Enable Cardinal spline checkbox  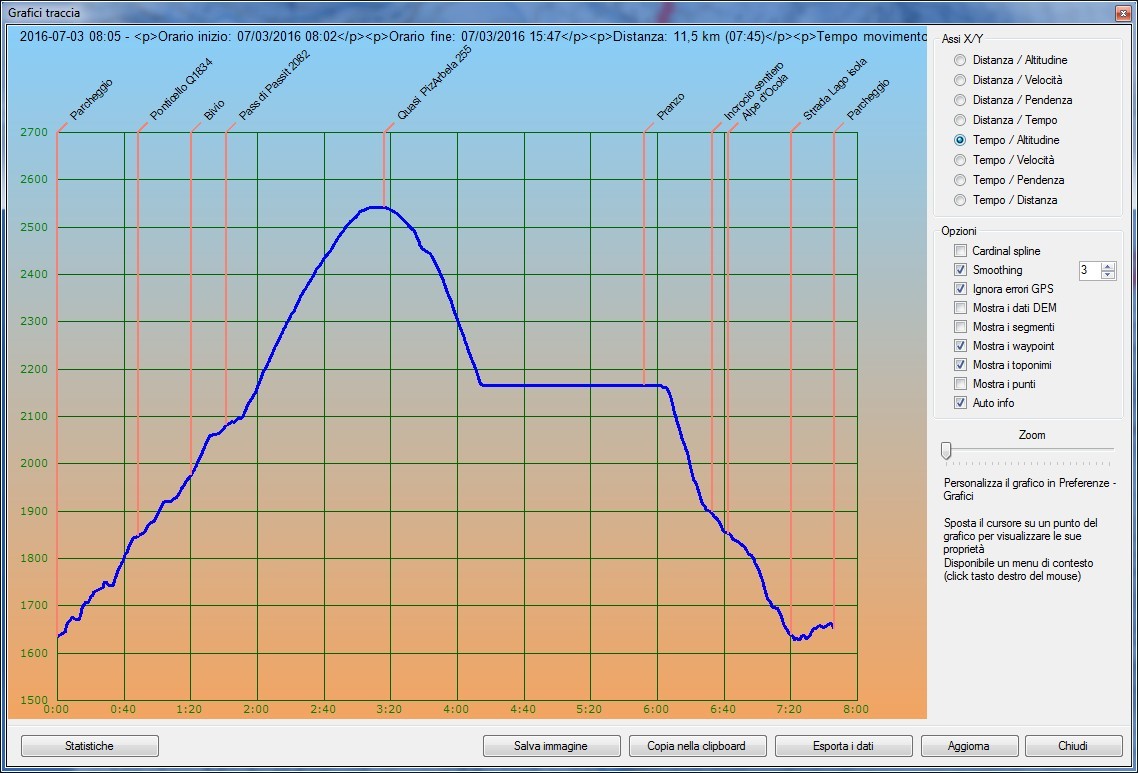pyautogui.click(x=961, y=251)
